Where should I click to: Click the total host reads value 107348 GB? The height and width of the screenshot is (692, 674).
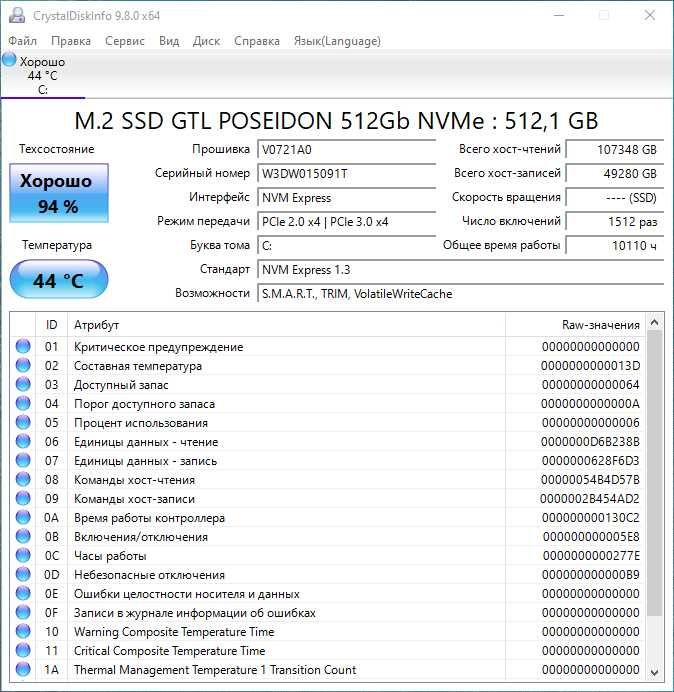[614, 150]
